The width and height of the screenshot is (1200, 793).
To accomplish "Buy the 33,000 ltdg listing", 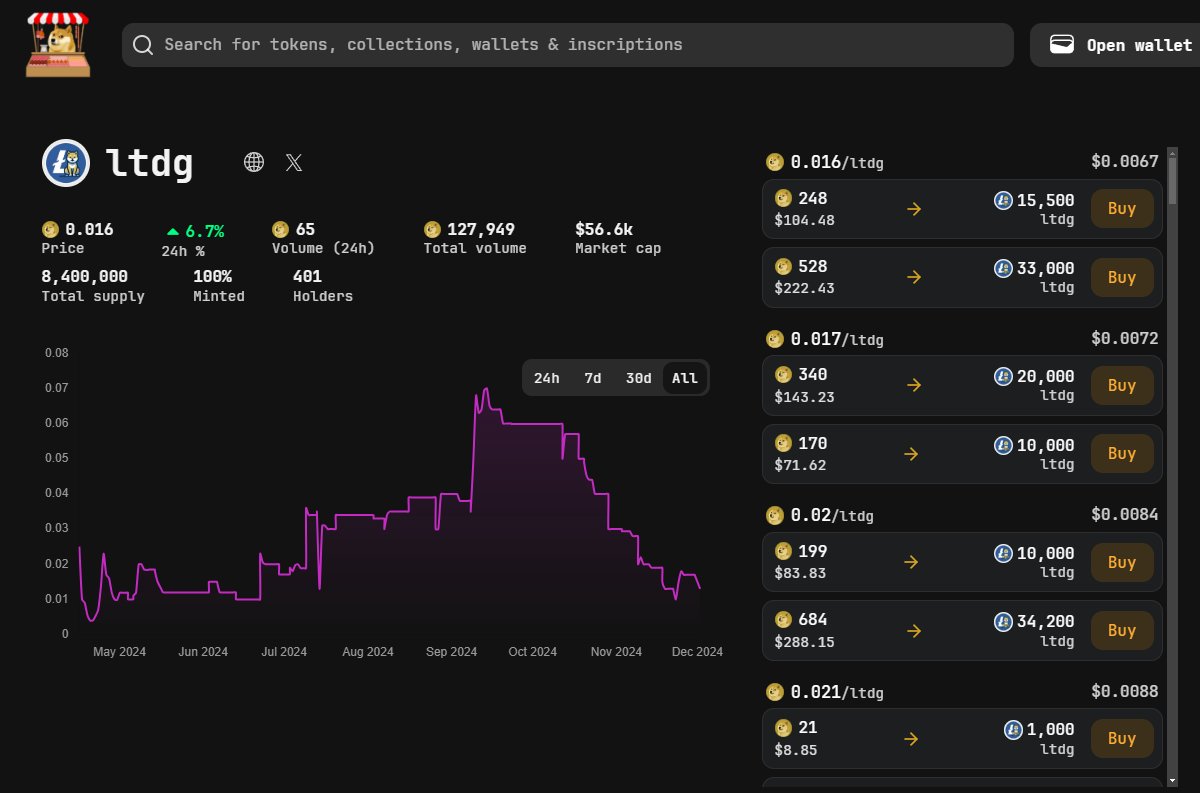I will [x=1122, y=277].
